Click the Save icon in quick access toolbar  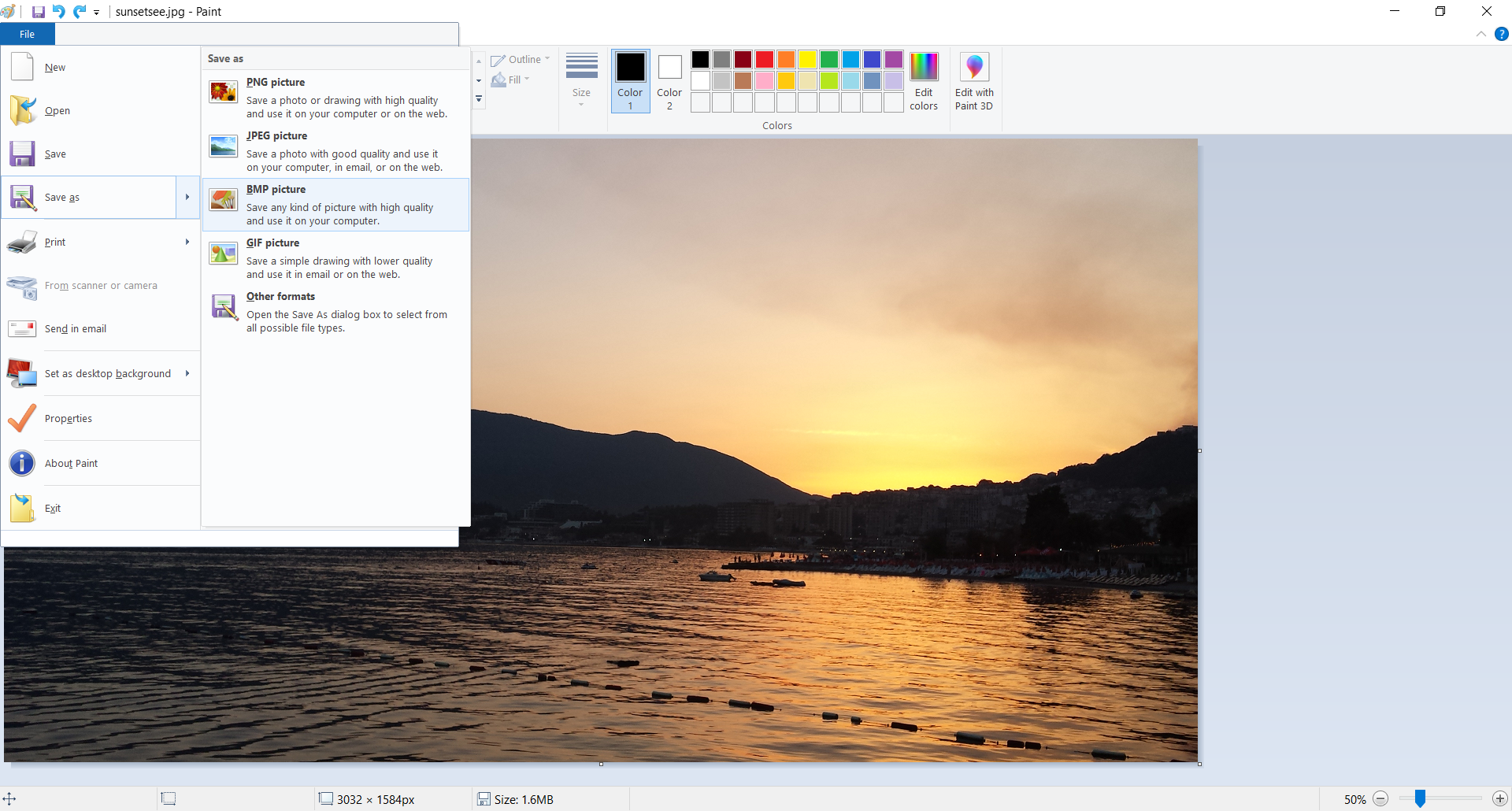tap(38, 12)
